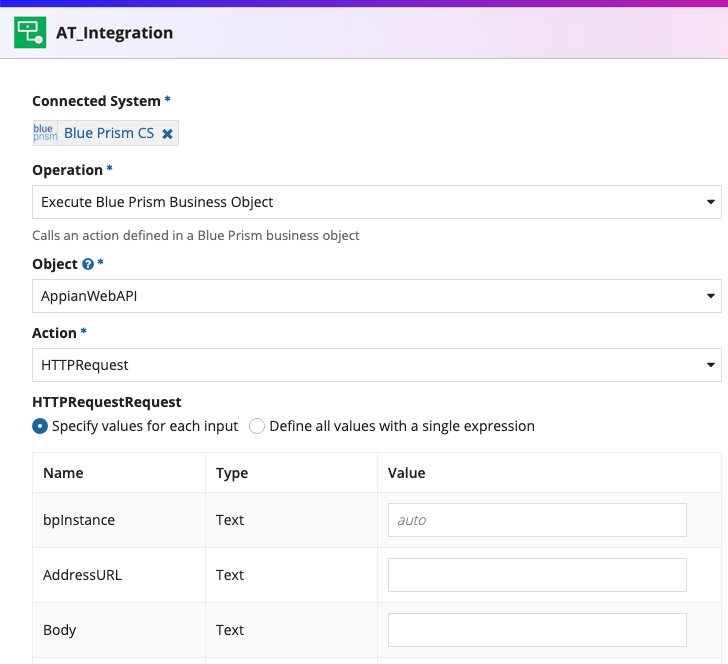Click the Connected System label

(x=96, y=101)
